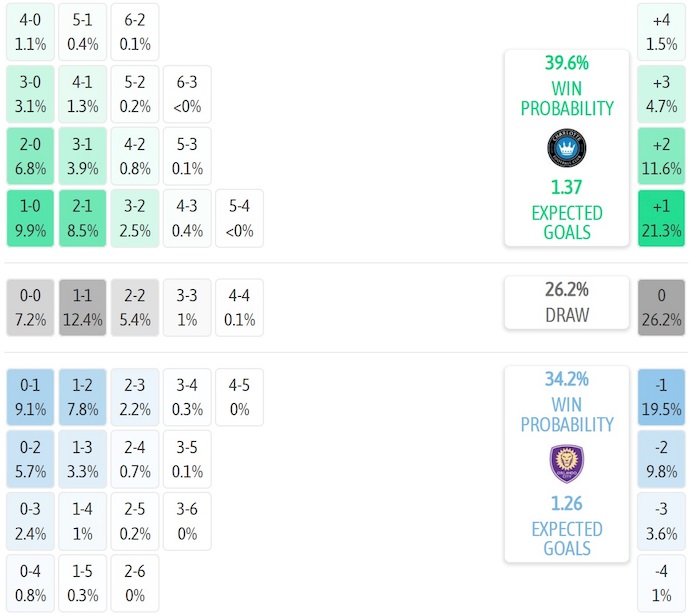The width and height of the screenshot is (690, 614).
Task: Open the 26.2% DRAW summary card
Action: coord(566,303)
